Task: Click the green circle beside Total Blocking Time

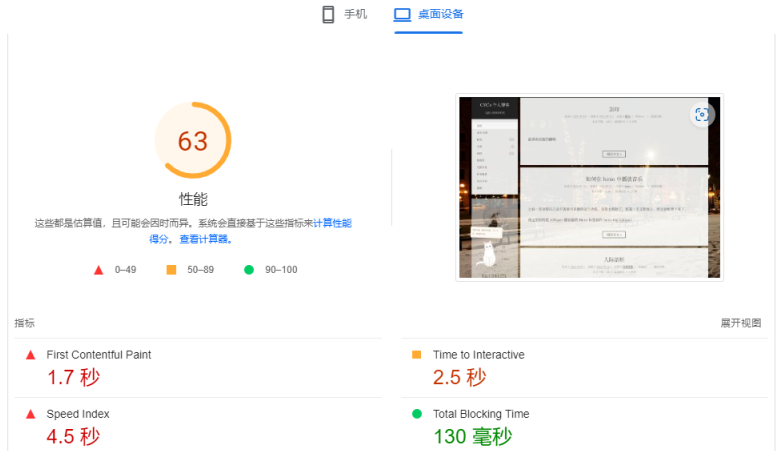Action: pos(417,414)
